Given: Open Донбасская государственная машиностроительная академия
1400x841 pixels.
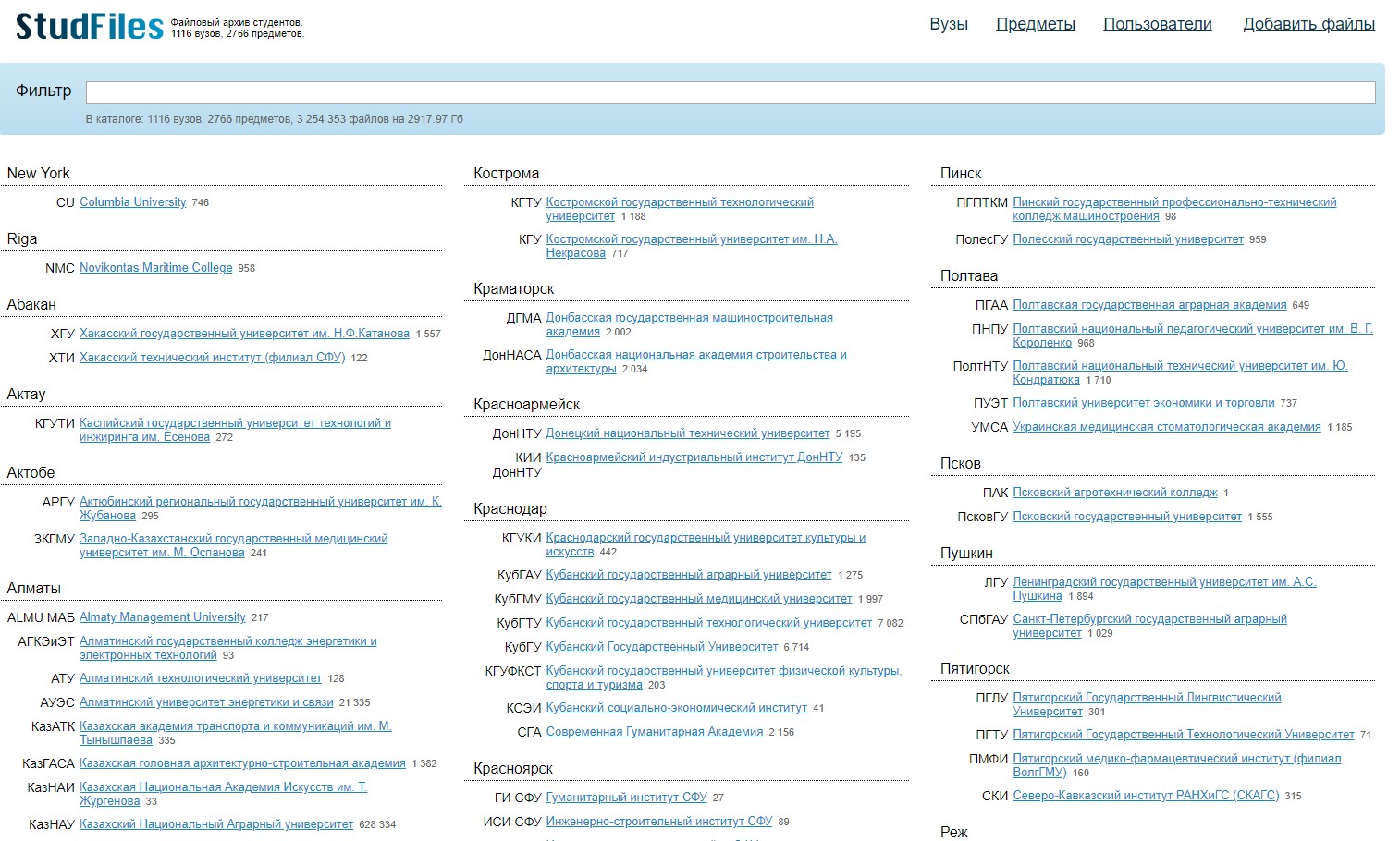Looking at the screenshot, I should 689,324.
